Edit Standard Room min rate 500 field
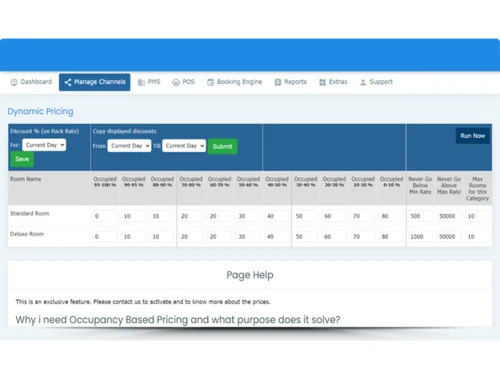This screenshot has height=375, width=500. point(420,216)
